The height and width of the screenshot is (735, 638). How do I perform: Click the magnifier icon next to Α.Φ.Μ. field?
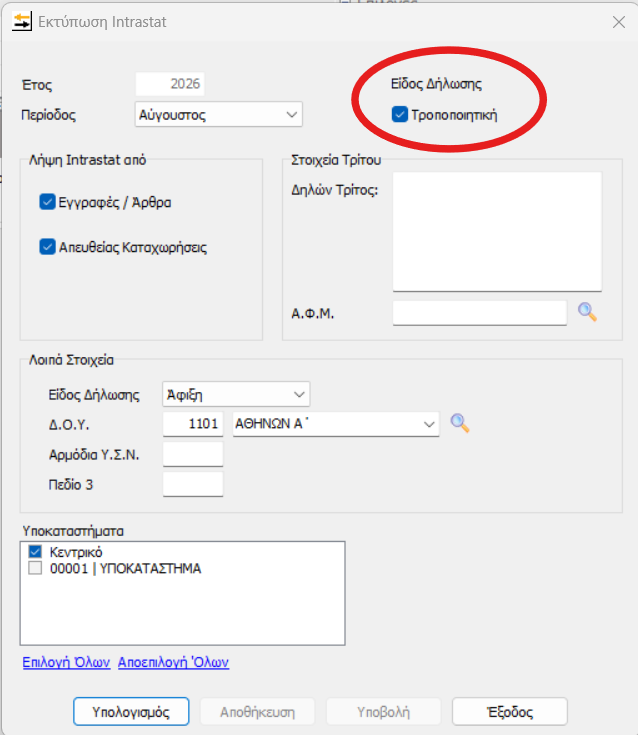587,312
